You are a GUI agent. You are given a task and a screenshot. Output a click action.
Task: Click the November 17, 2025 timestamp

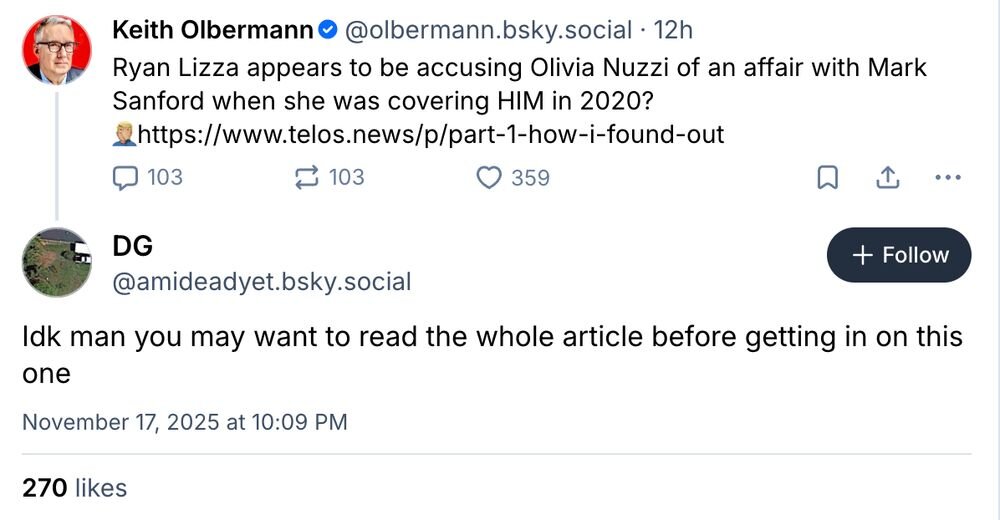(185, 422)
